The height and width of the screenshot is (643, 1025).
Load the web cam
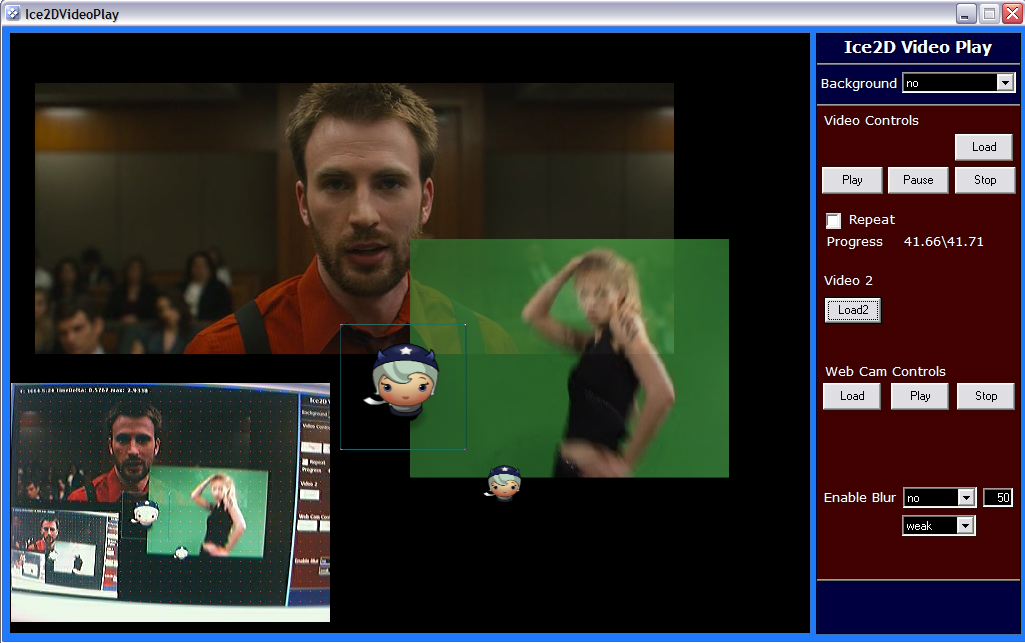point(852,396)
